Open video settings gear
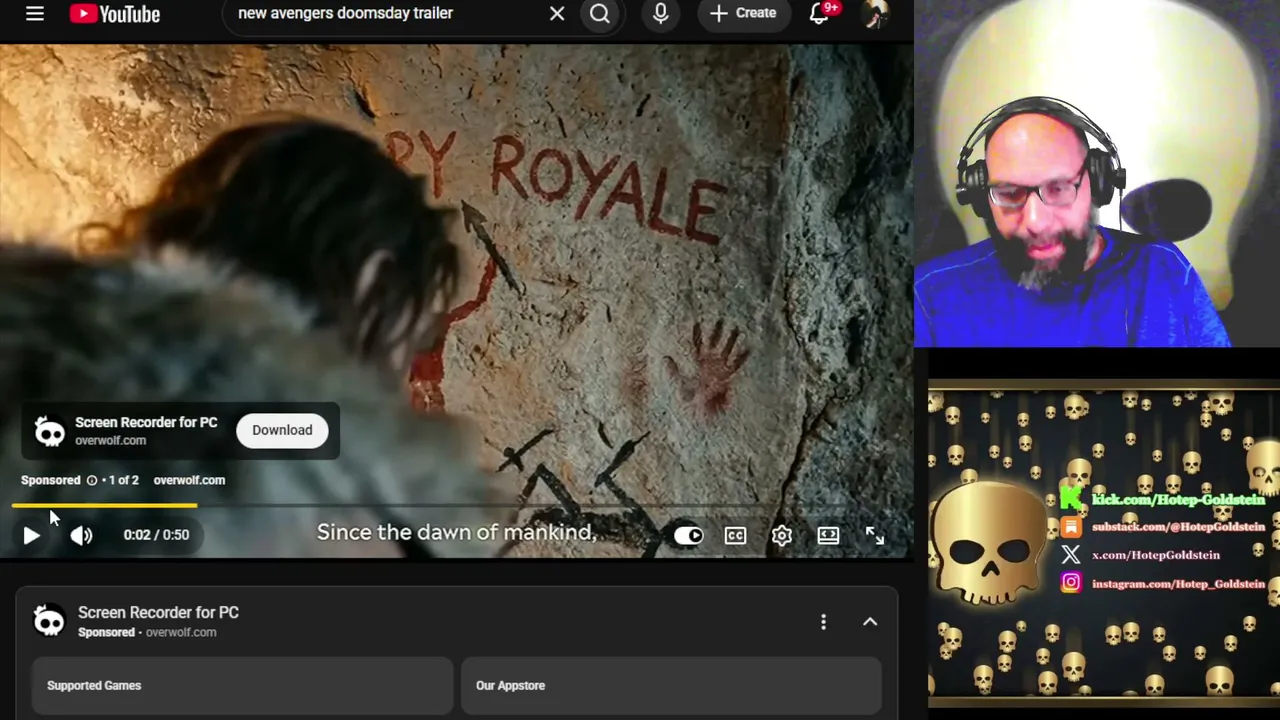Screen dimensions: 1280x720 pyautogui.click(x=782, y=535)
